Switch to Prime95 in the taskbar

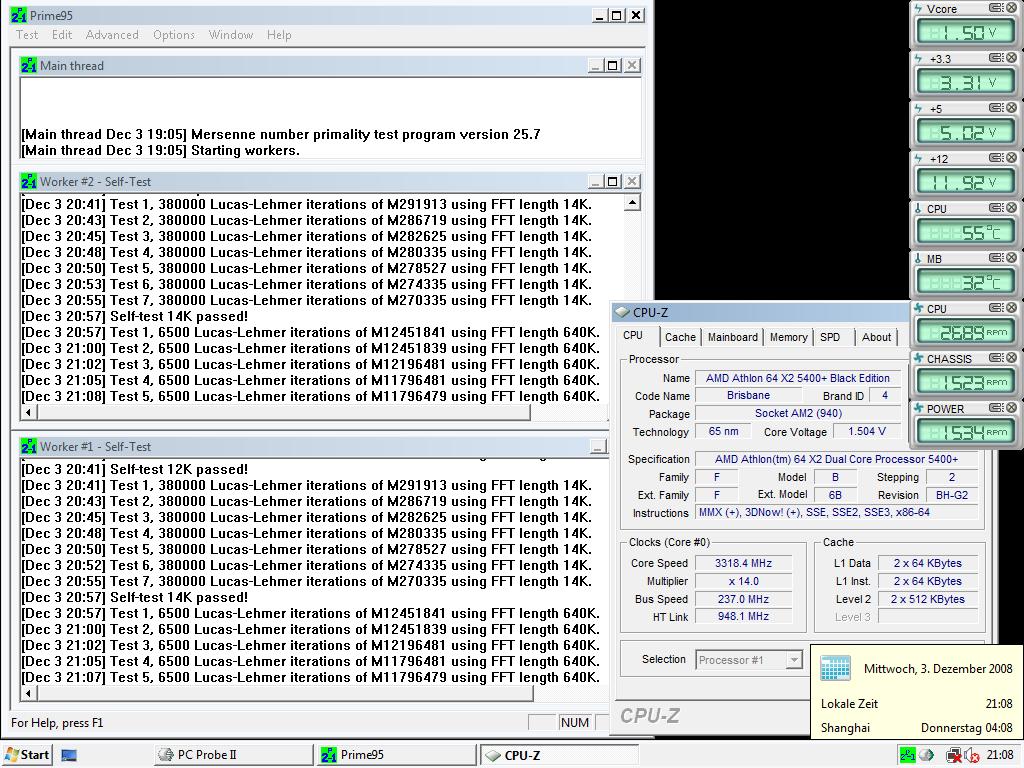point(396,755)
